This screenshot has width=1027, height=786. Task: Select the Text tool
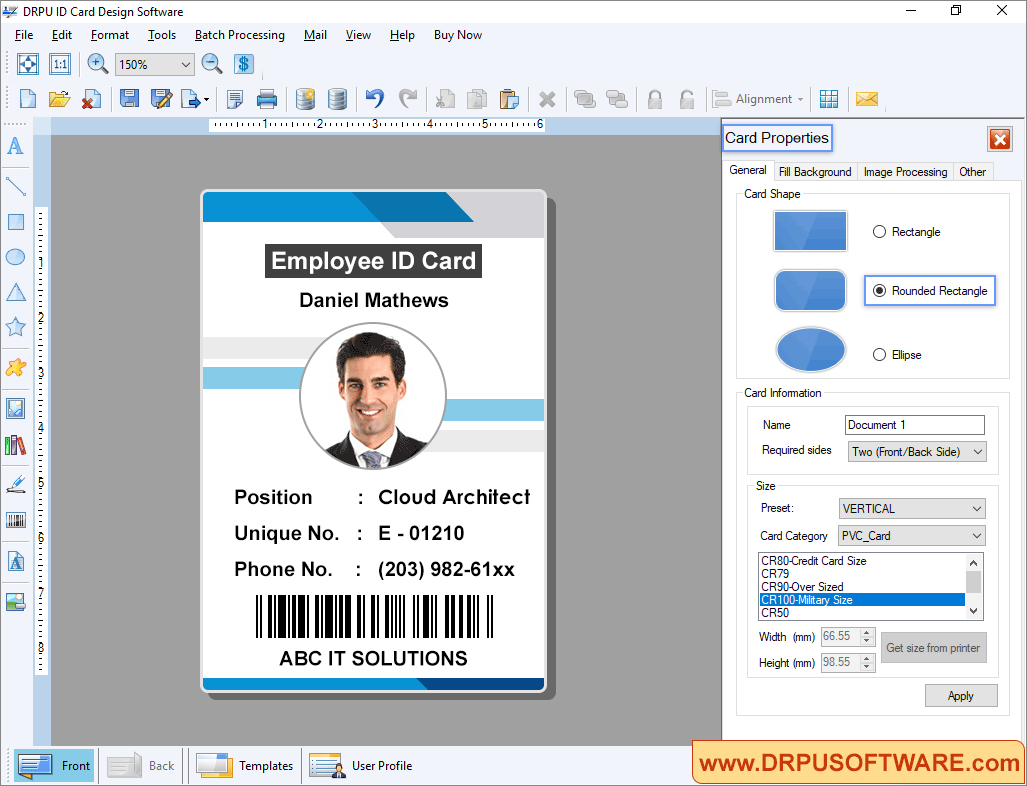click(15, 145)
